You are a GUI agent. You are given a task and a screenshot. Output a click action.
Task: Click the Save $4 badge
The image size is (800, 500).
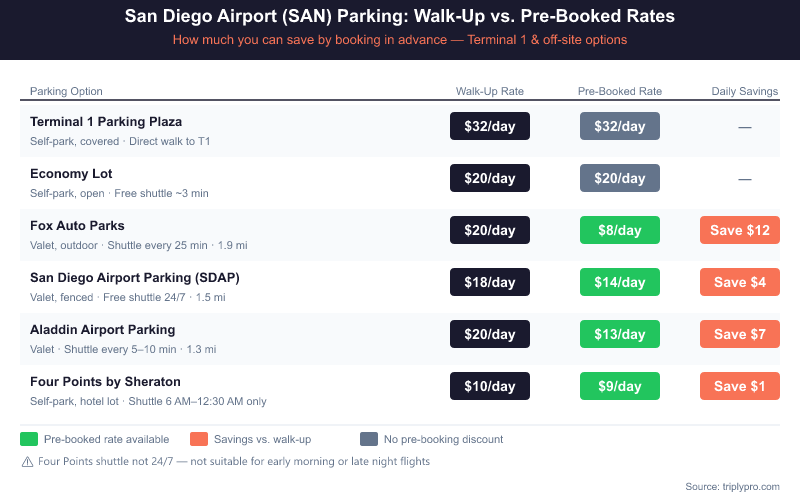[740, 282]
